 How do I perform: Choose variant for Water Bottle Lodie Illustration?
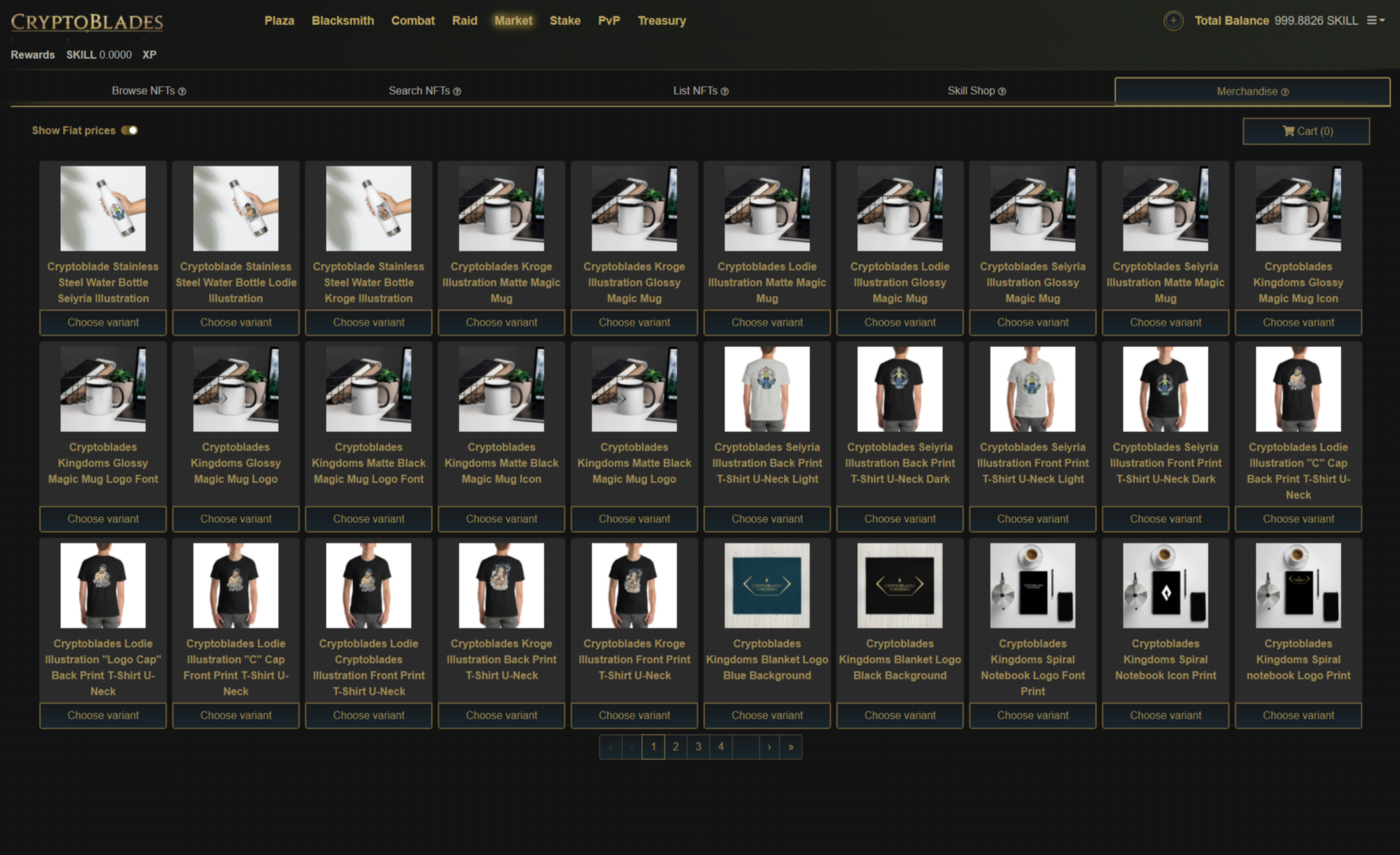(x=236, y=323)
